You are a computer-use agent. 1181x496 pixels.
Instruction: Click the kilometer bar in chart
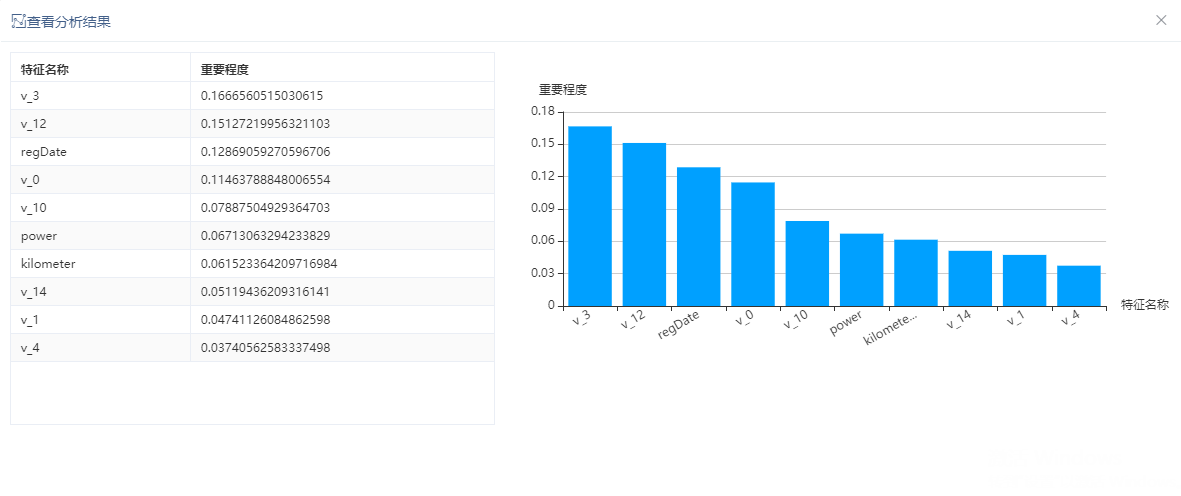916,273
